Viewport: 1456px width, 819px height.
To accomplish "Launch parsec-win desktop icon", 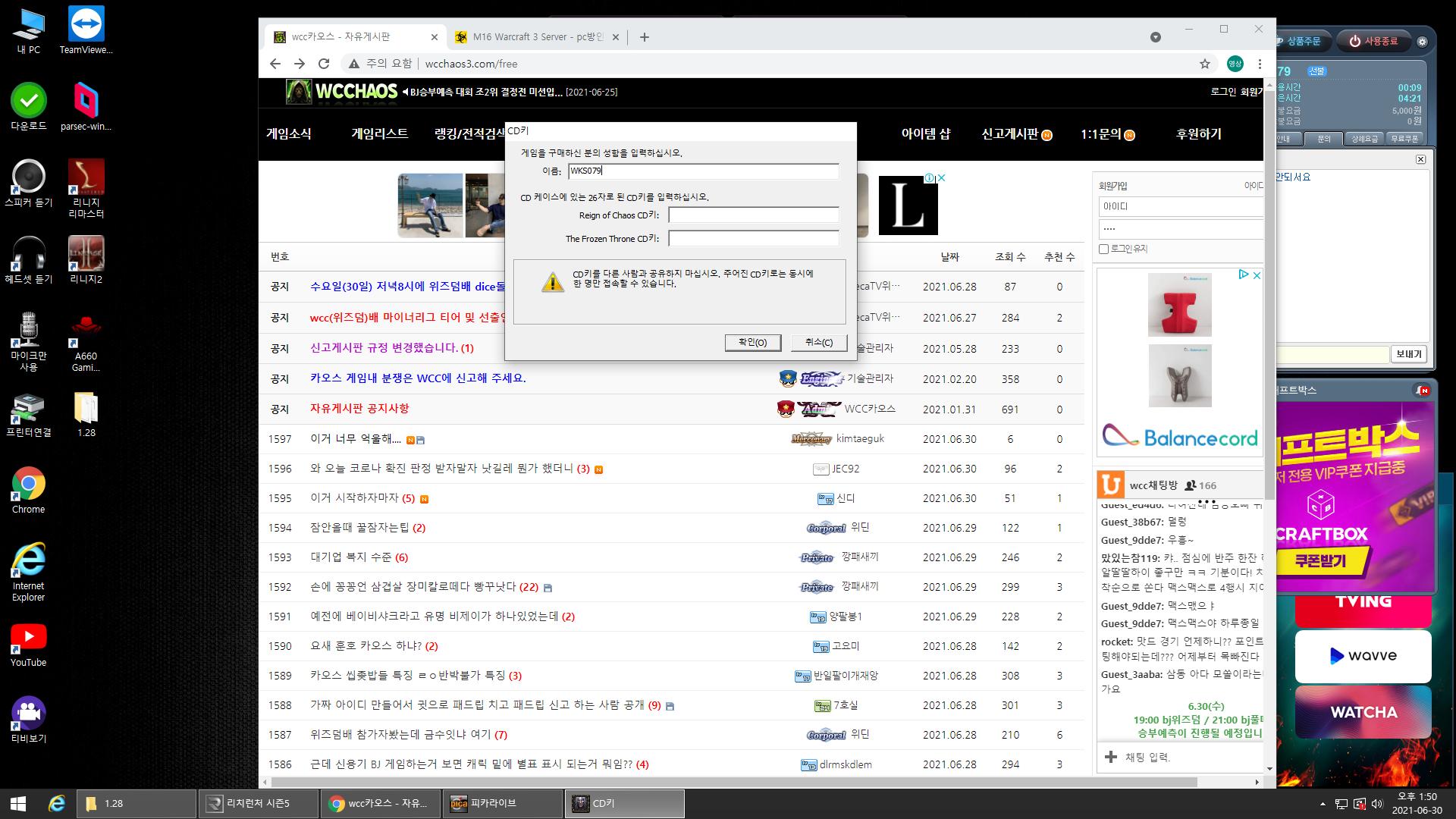I will [86, 107].
